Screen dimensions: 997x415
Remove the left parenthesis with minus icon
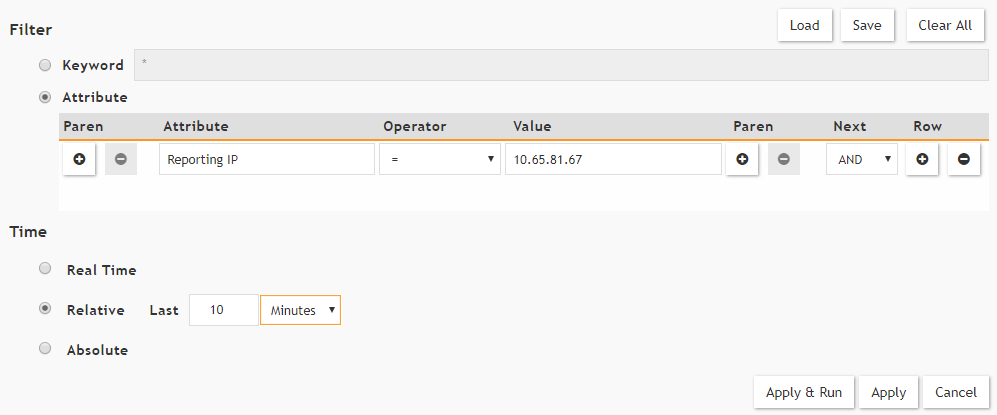click(x=121, y=160)
